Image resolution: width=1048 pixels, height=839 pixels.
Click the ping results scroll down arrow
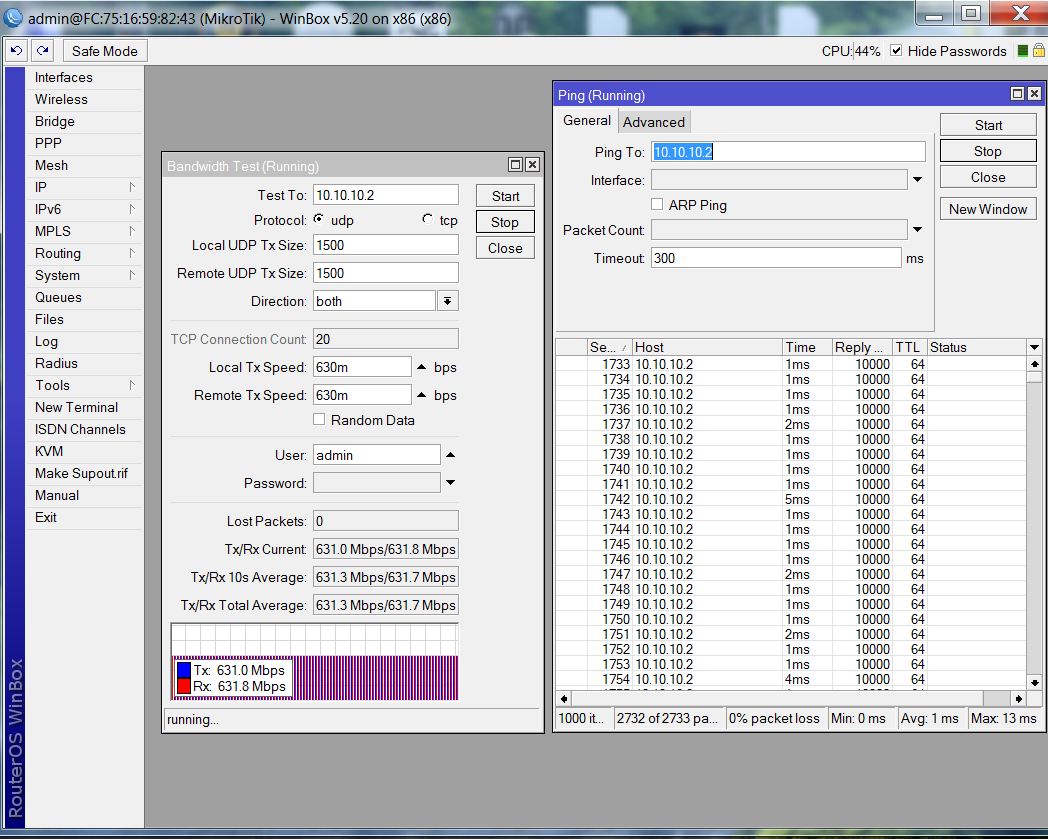[1035, 683]
